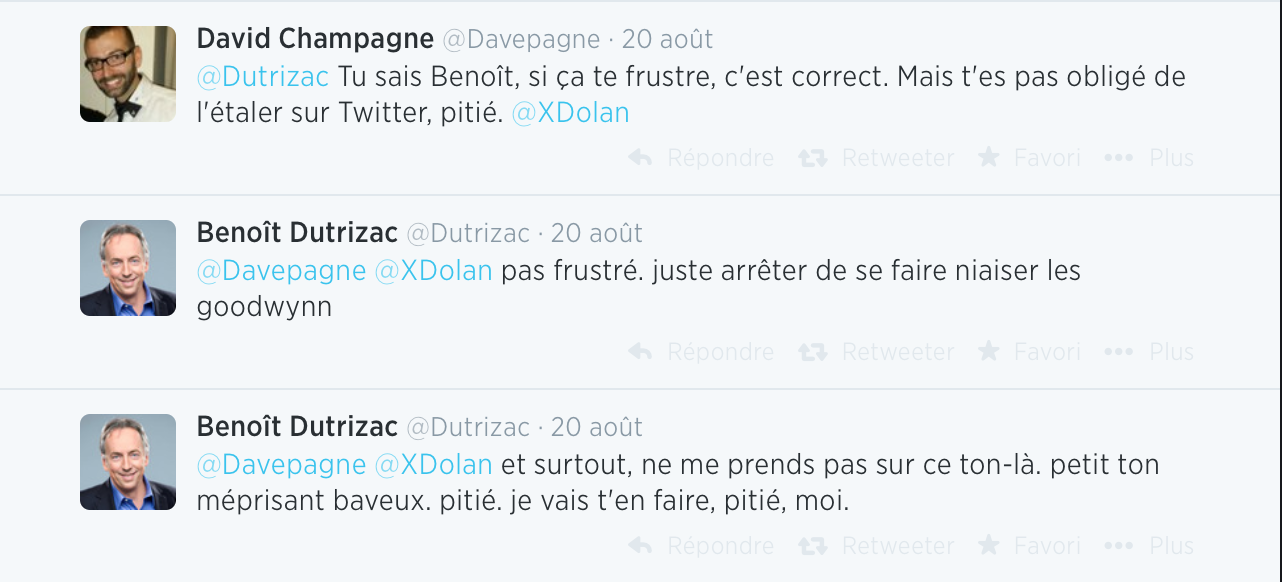Click retweet icon on the 'petit ton méprisant' tweet
This screenshot has height=582, width=1282.
[813, 546]
